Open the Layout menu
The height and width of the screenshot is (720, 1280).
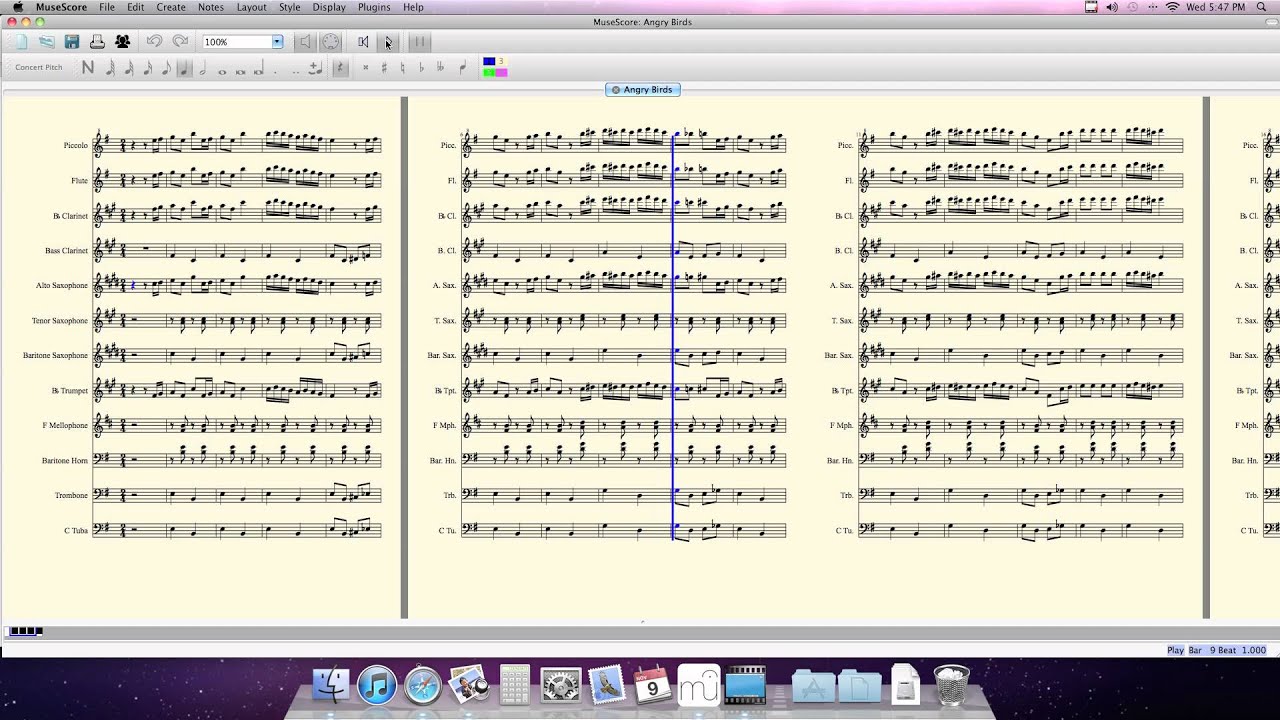[251, 7]
